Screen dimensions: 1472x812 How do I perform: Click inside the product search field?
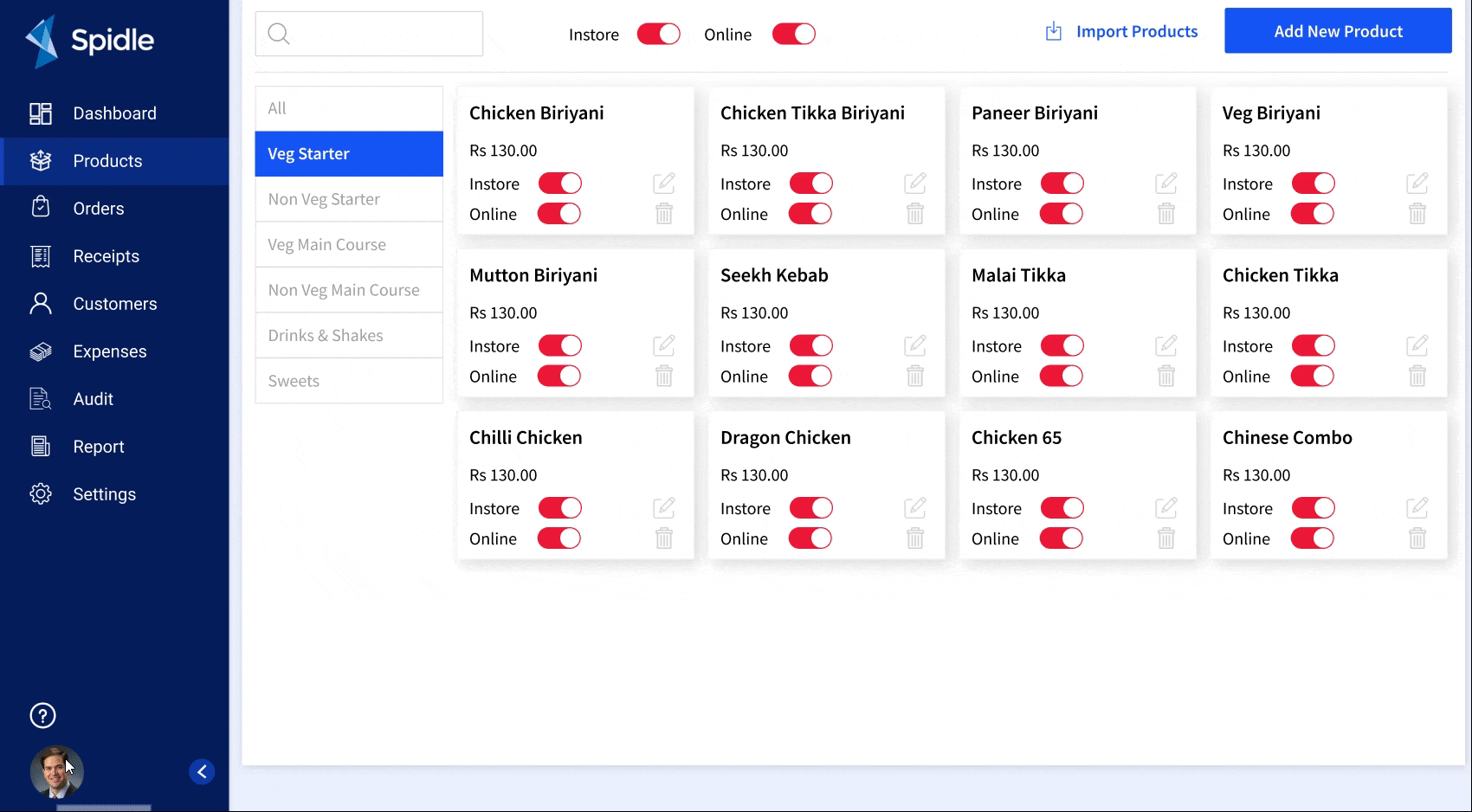click(x=369, y=34)
